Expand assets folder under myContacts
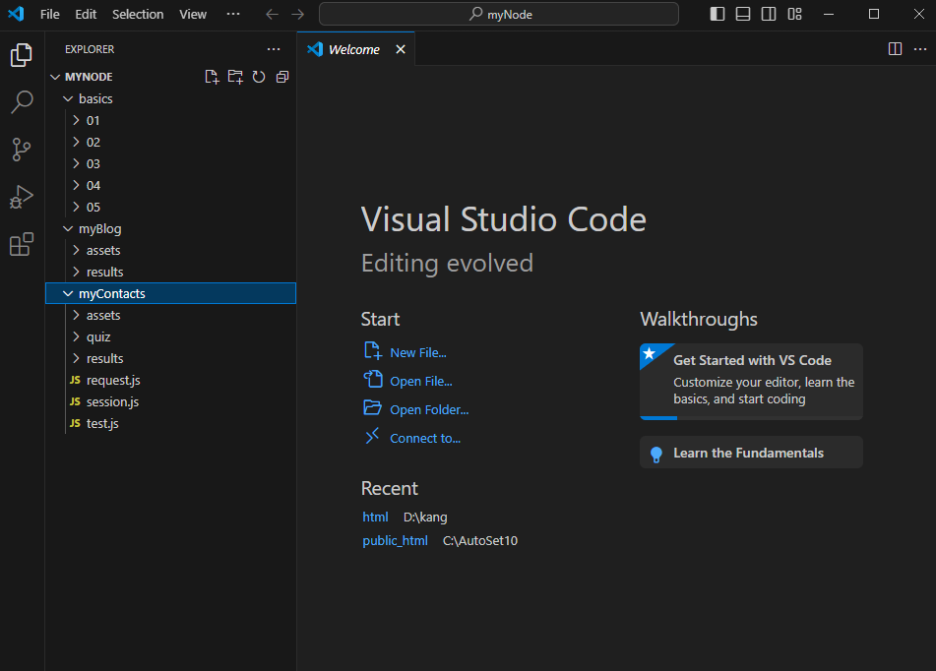Image resolution: width=936 pixels, height=671 pixels. [x=76, y=315]
